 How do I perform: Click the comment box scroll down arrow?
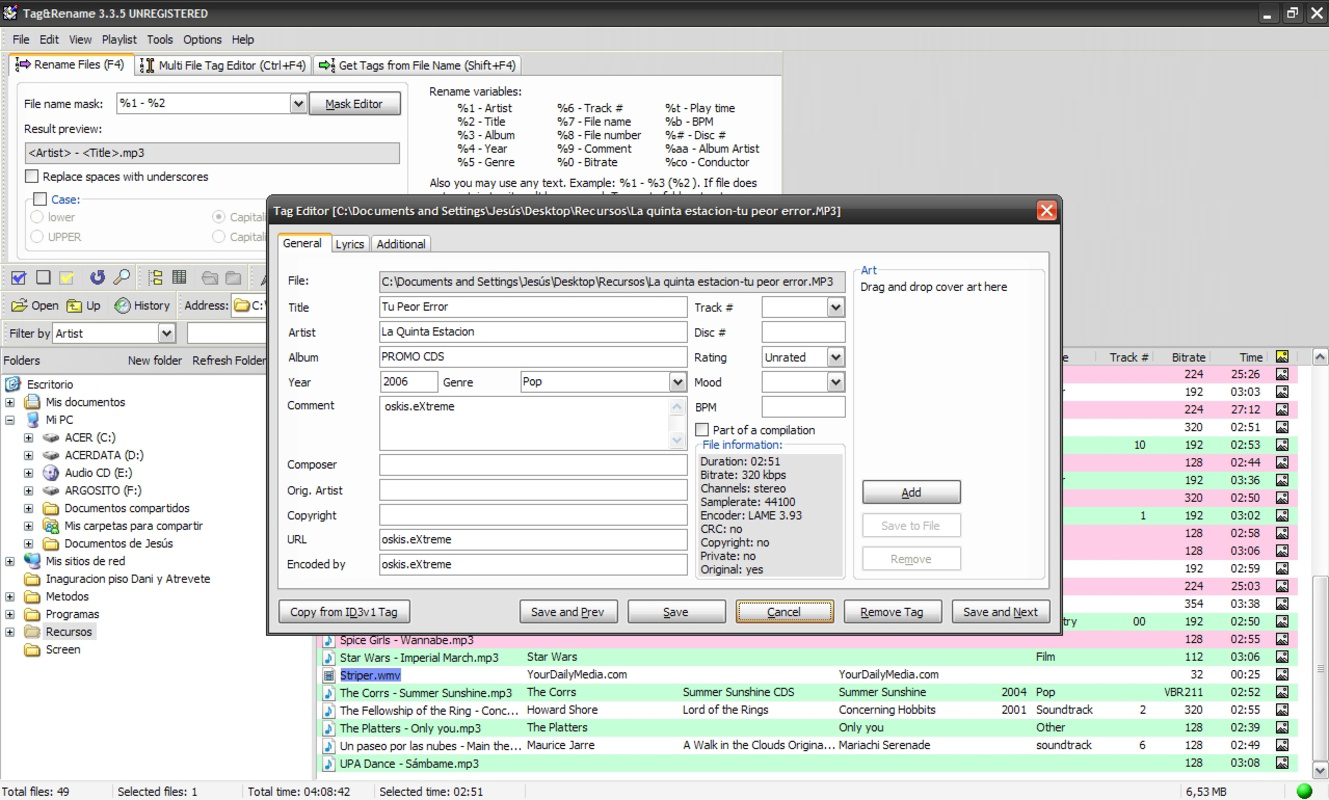(678, 440)
